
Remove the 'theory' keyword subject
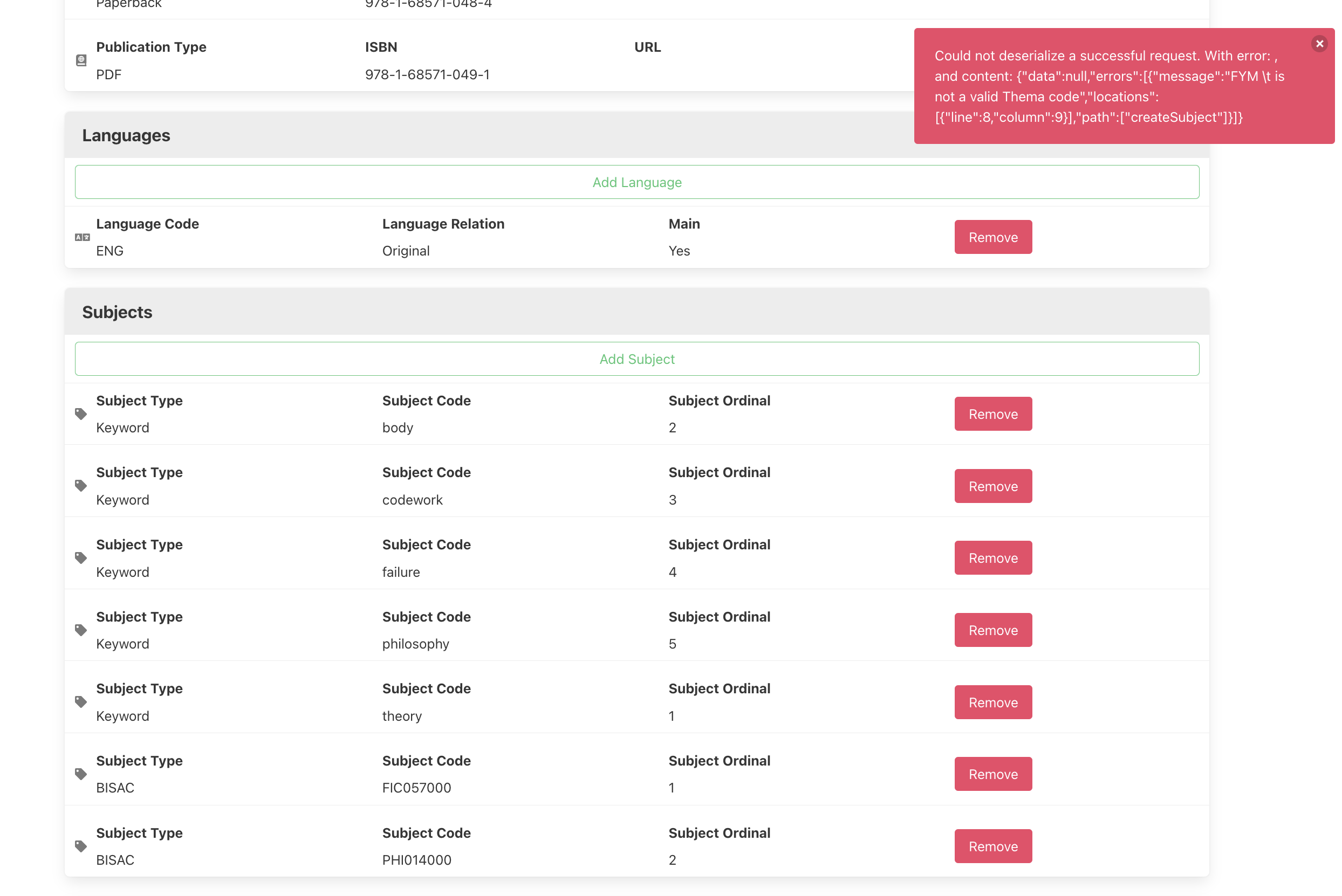[x=993, y=702]
